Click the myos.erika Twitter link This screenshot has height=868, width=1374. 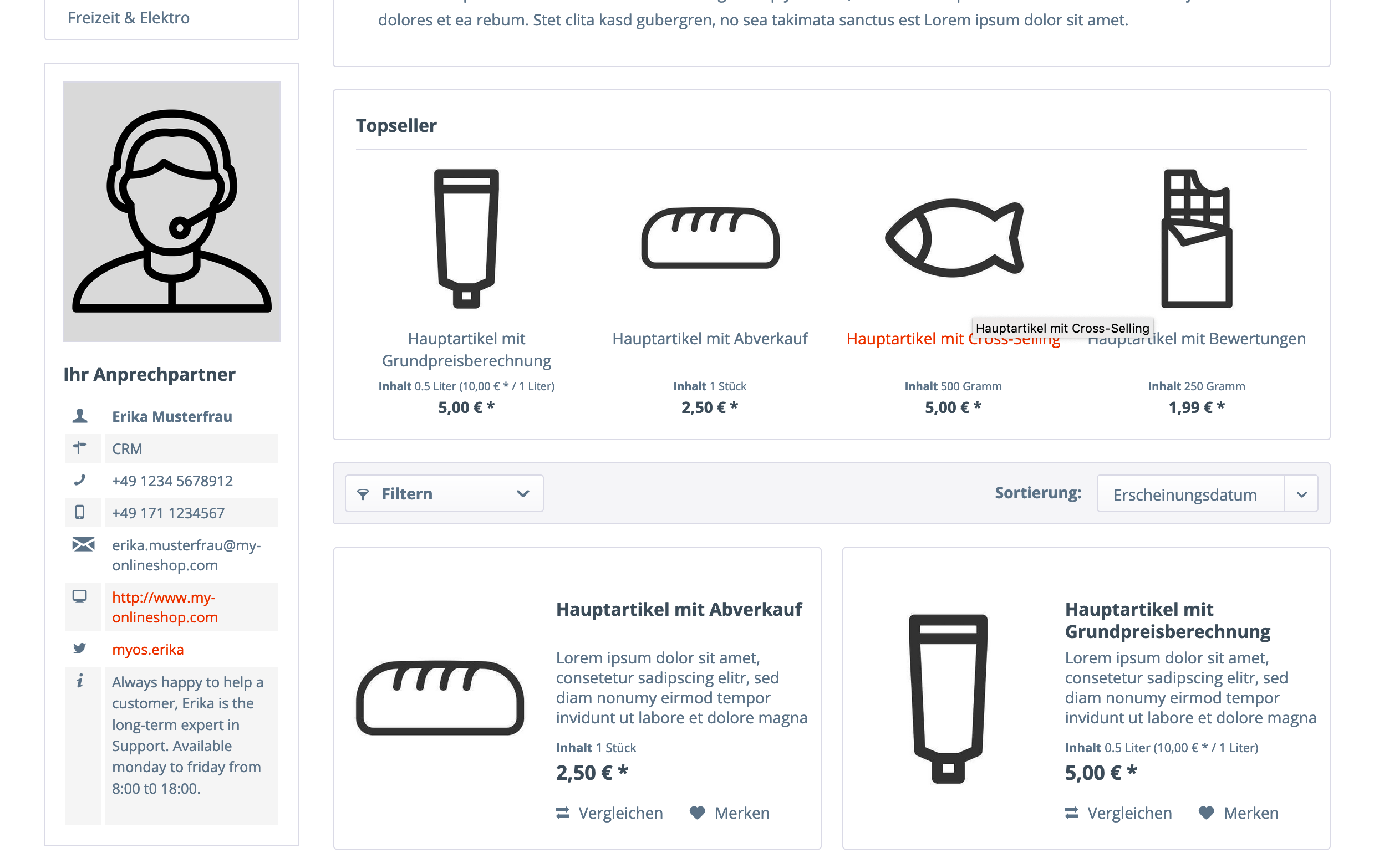coord(148,650)
